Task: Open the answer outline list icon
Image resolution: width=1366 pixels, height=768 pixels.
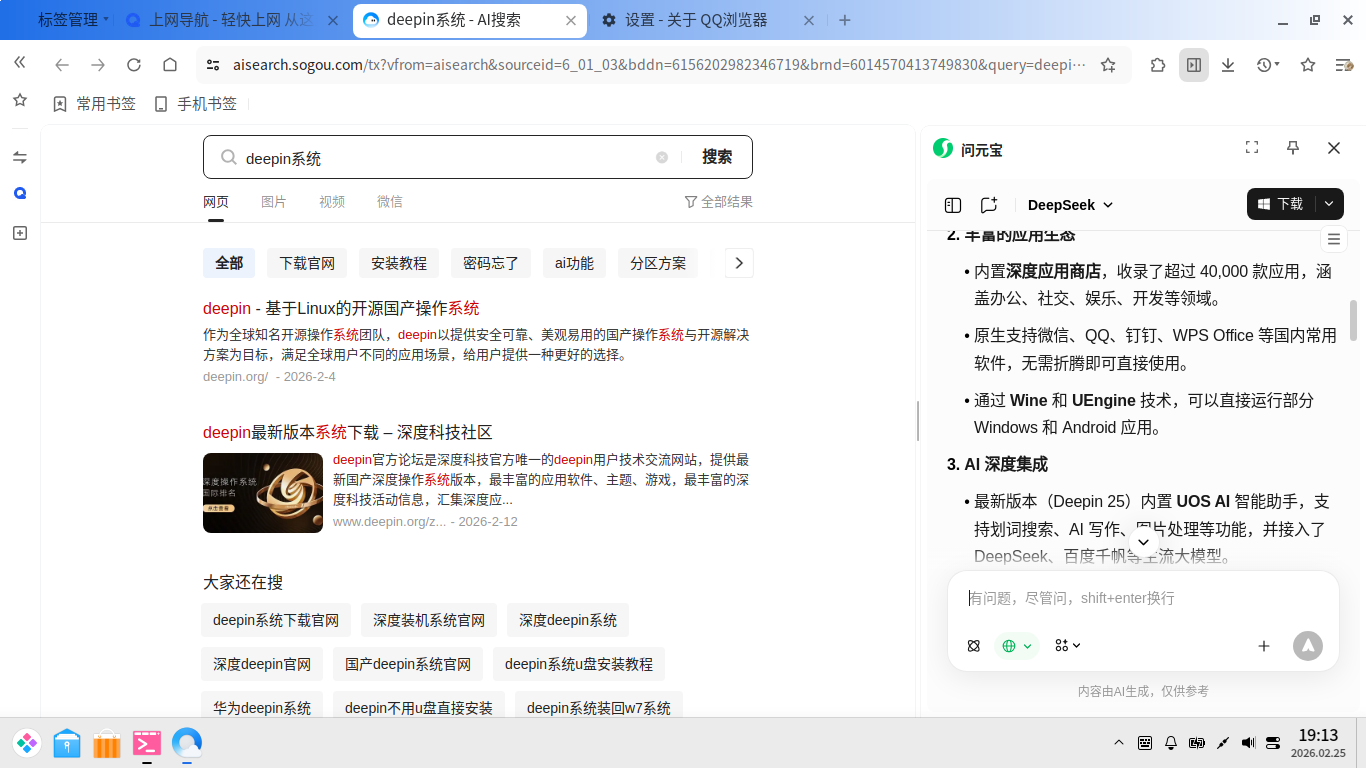Action: [1333, 239]
